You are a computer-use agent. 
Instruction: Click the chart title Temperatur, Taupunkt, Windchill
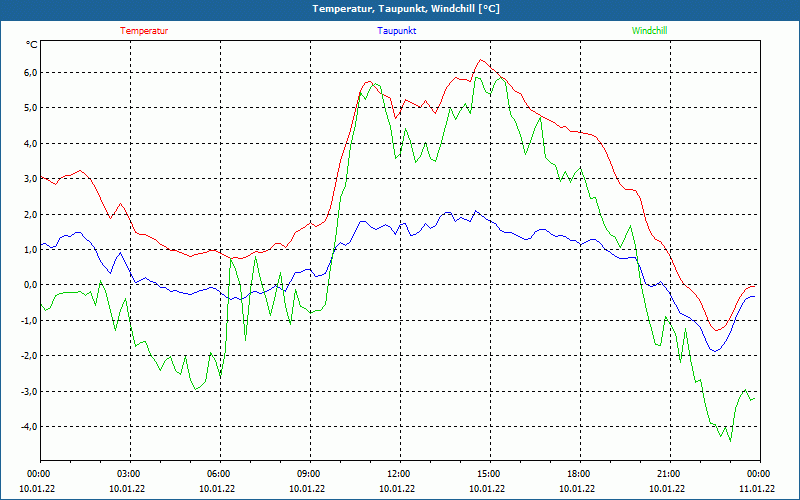pos(406,9)
